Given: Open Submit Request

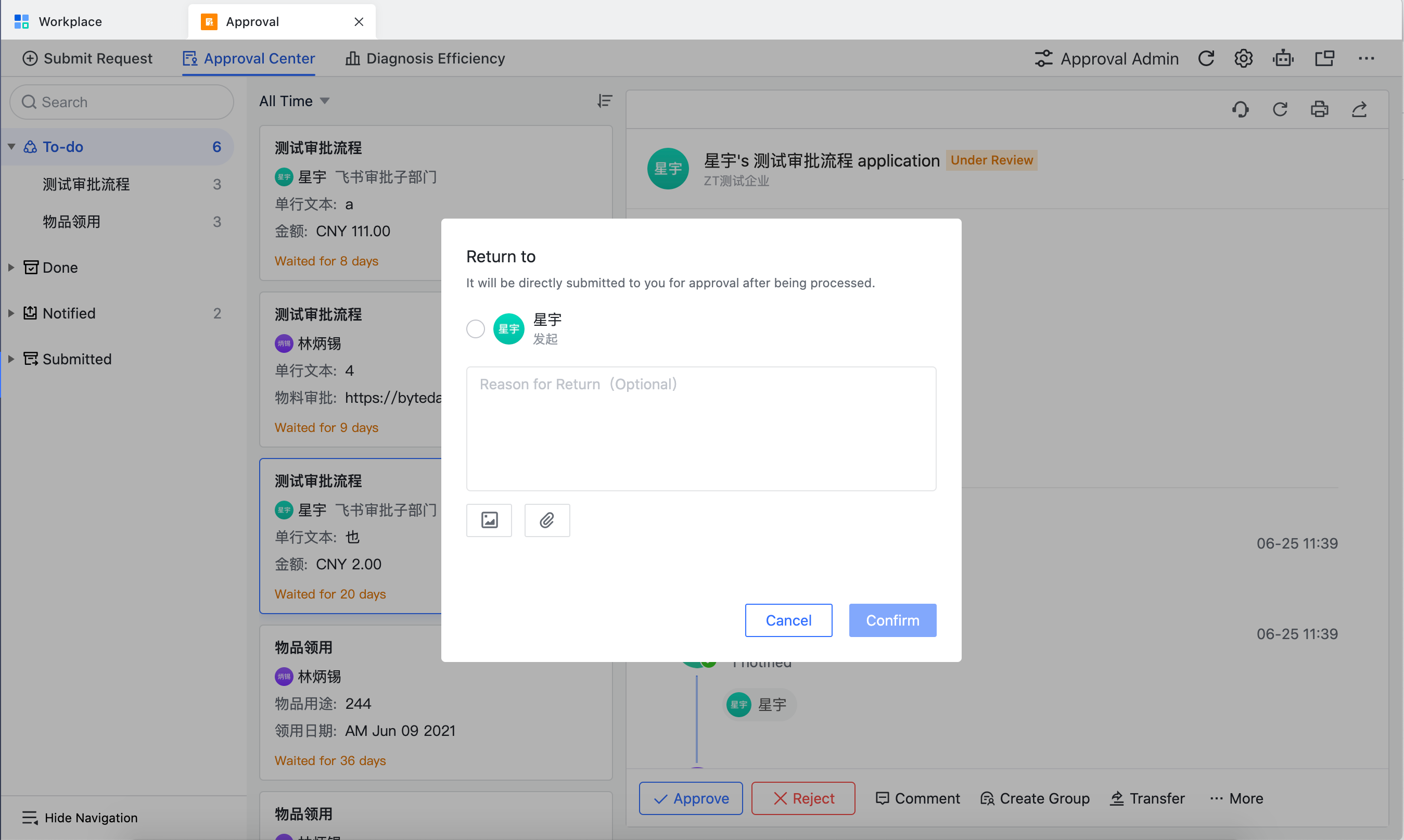Looking at the screenshot, I should coord(88,58).
